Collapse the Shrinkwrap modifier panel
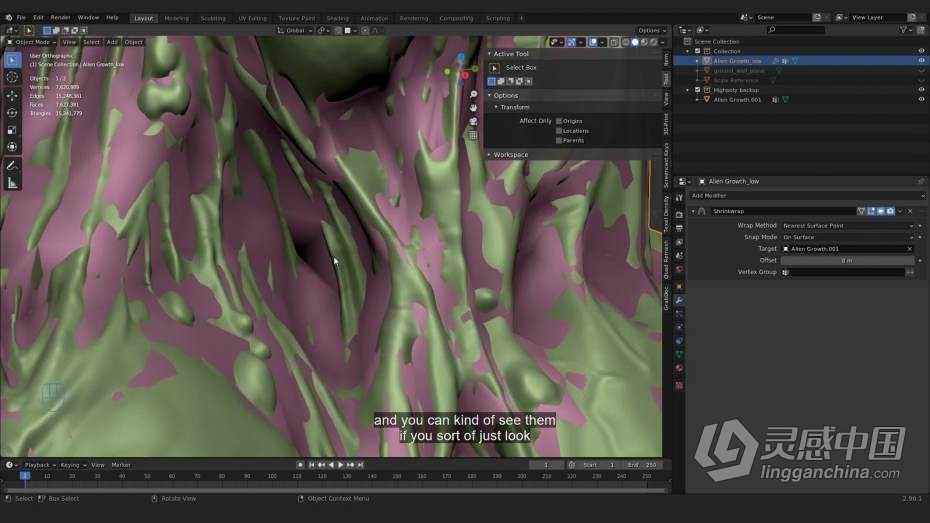 pos(693,211)
